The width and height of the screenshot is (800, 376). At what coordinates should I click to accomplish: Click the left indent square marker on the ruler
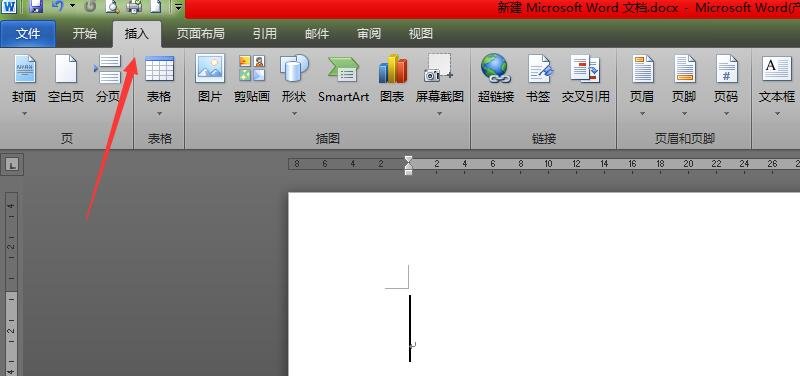coord(408,172)
